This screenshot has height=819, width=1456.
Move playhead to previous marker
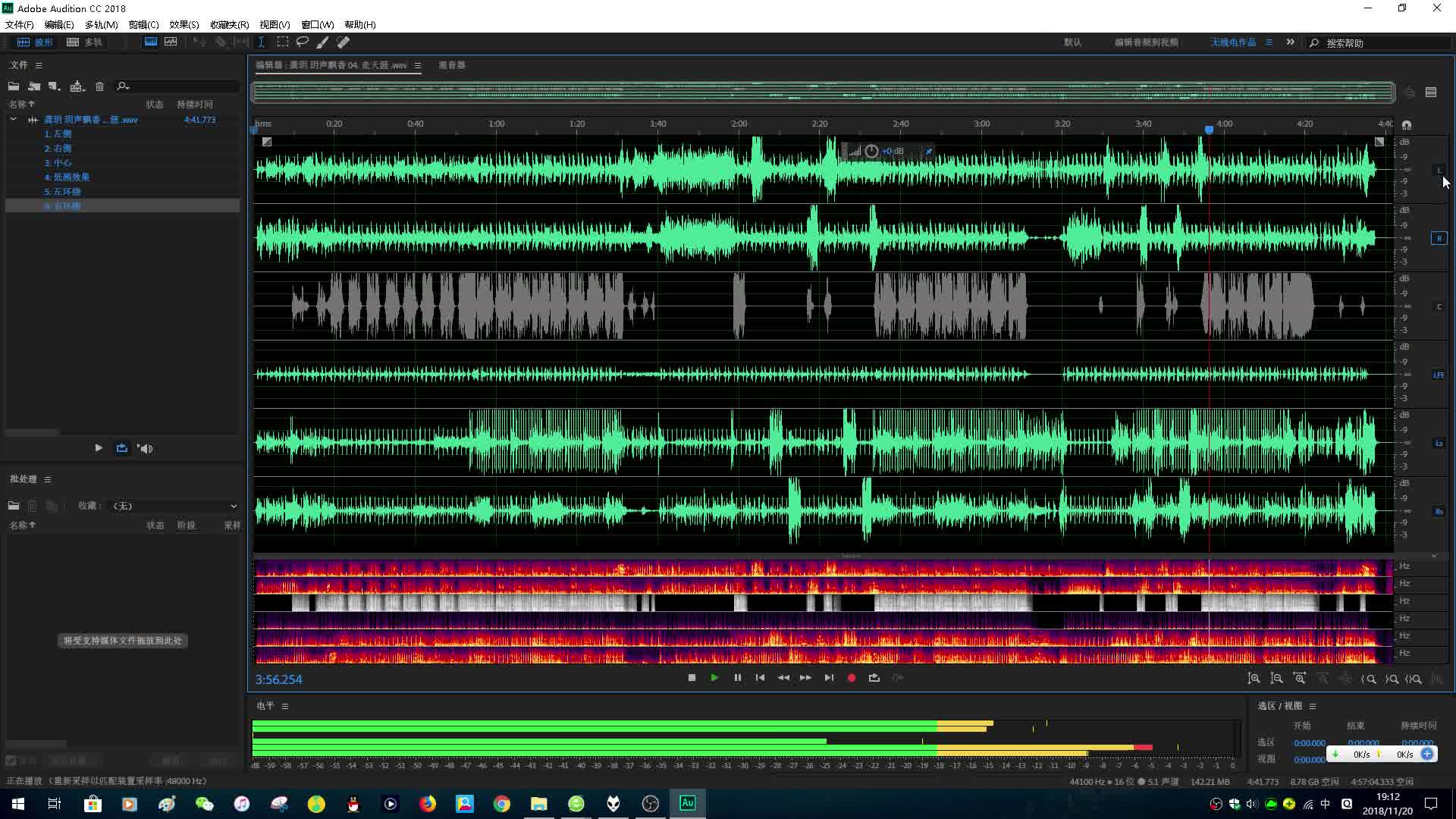click(760, 678)
